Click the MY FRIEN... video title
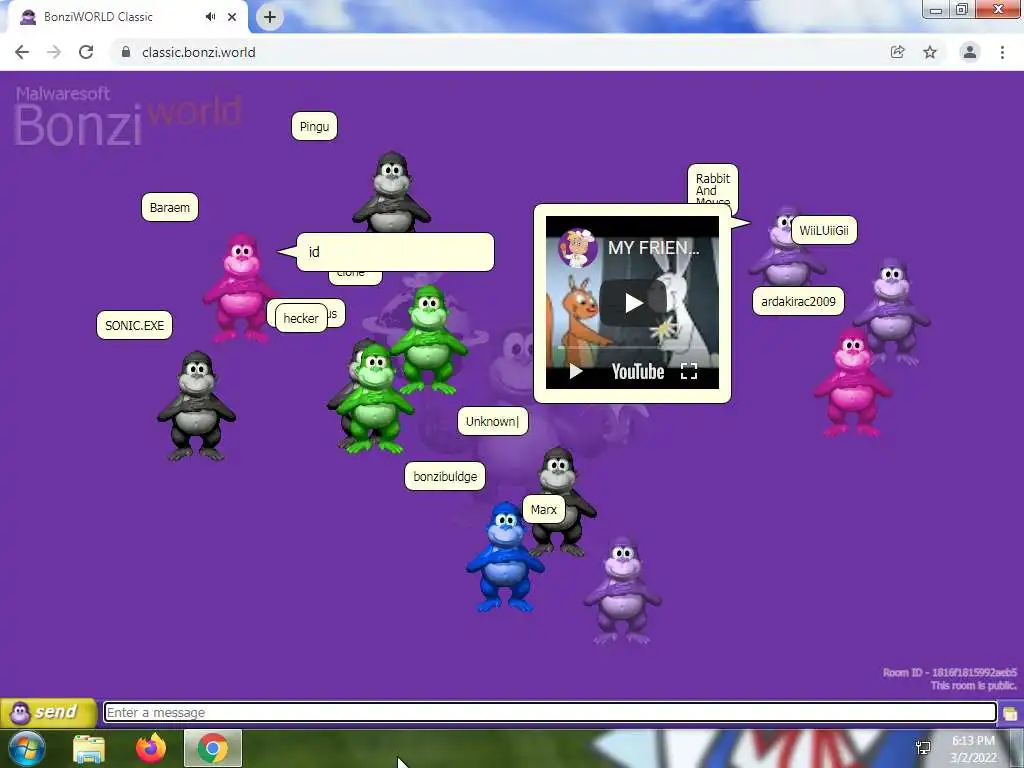This screenshot has height=768, width=1024. tap(654, 248)
